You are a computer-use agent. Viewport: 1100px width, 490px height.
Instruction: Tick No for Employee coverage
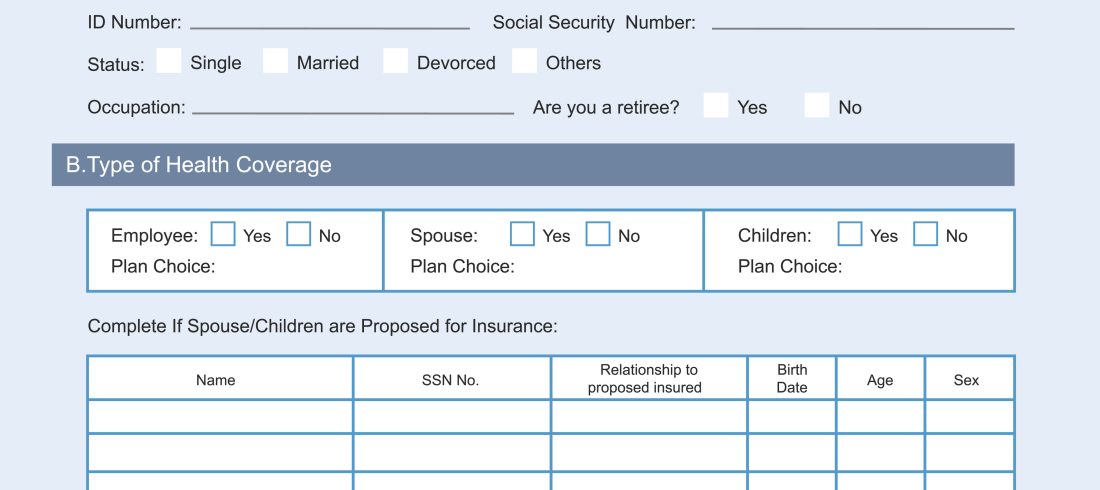298,234
